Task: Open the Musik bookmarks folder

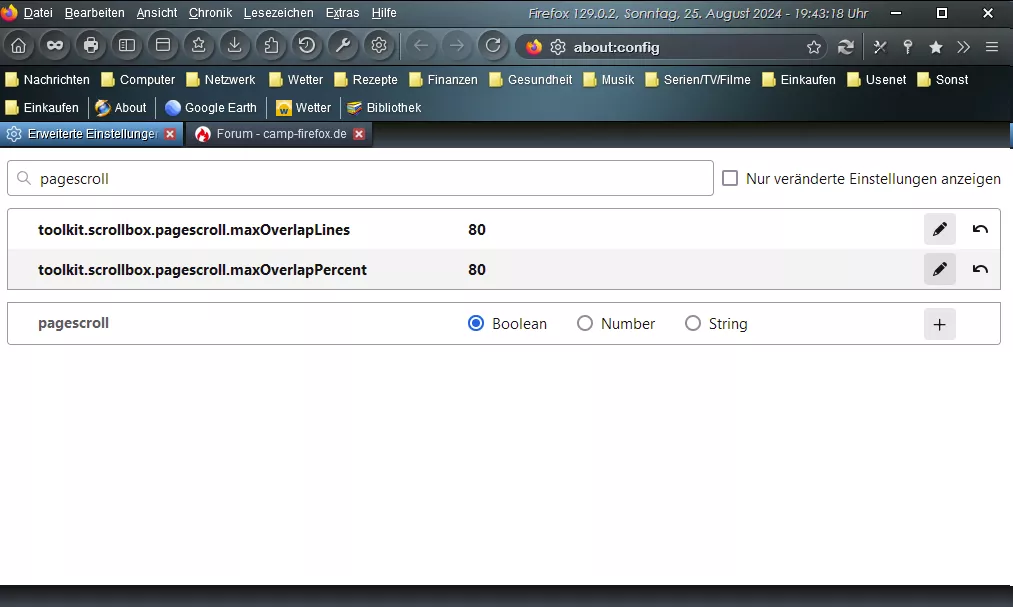Action: click(609, 79)
